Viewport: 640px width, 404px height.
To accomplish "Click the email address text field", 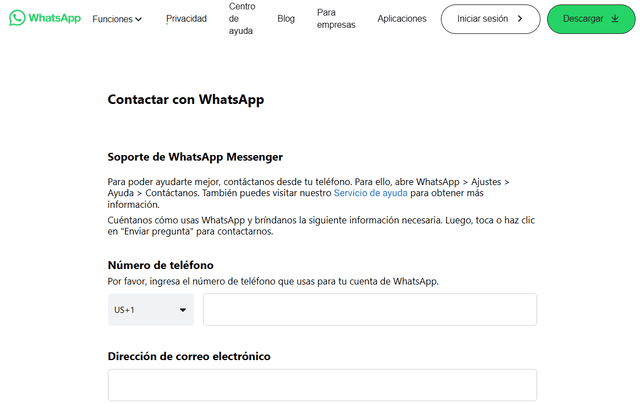I will [x=322, y=385].
